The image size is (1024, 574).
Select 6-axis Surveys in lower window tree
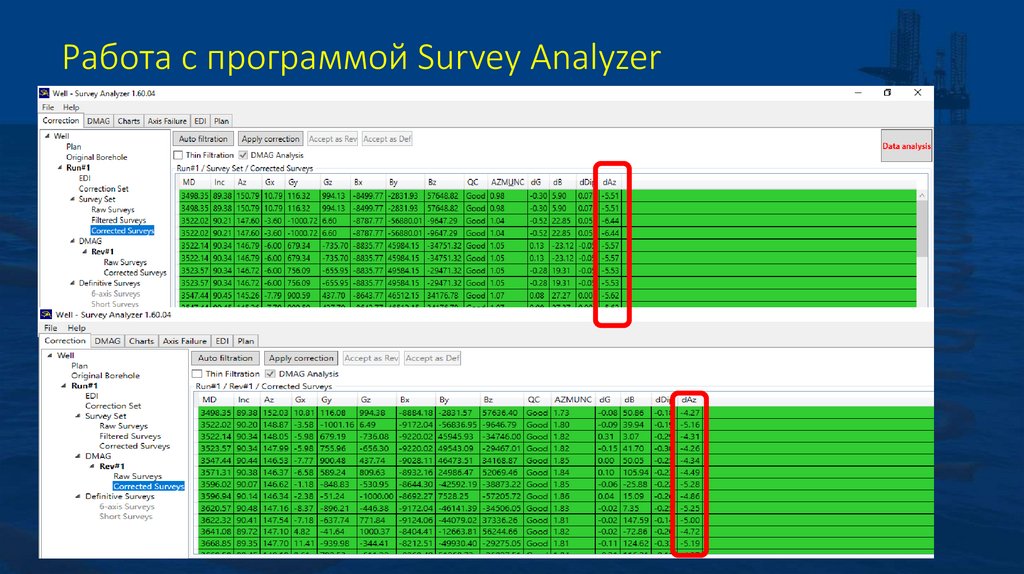pos(127,506)
